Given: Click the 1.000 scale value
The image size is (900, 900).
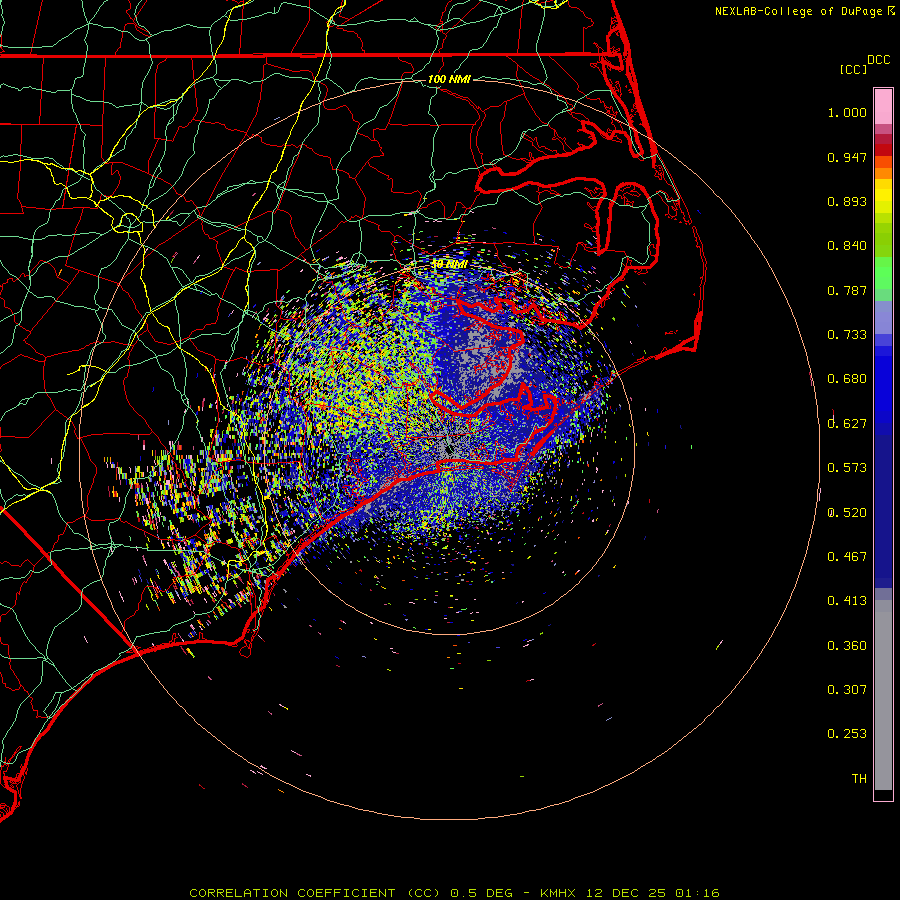Looking at the screenshot, I should coord(847,112).
